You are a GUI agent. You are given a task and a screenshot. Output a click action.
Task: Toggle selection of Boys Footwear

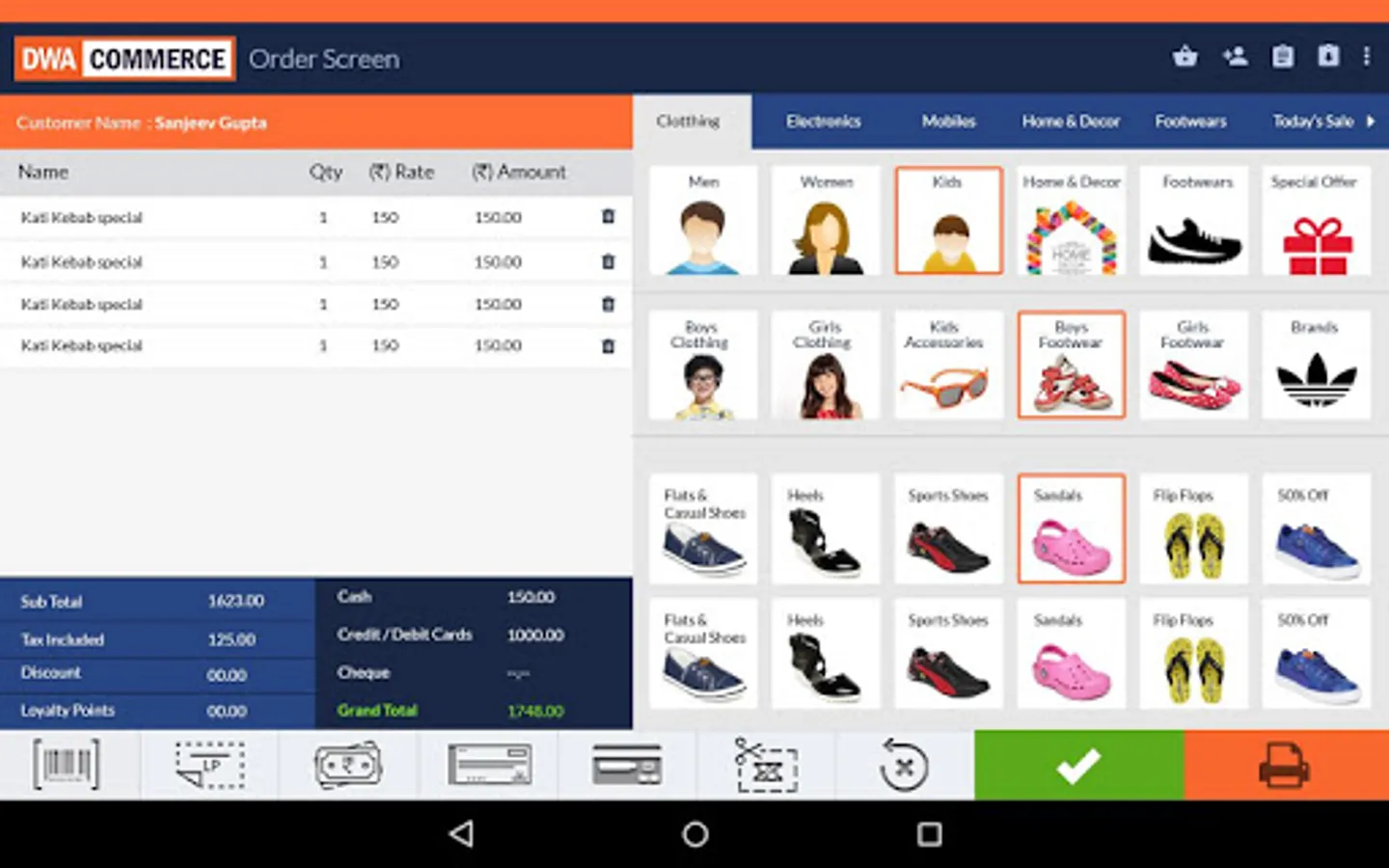(x=1071, y=365)
